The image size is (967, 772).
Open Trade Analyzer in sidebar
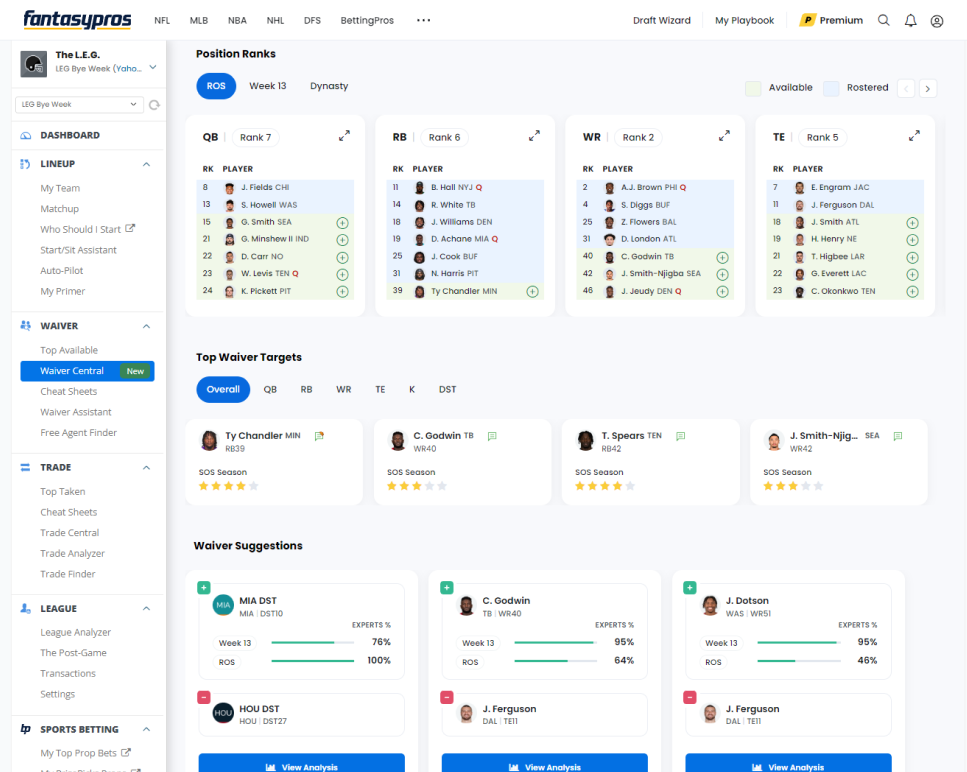(x=72, y=553)
